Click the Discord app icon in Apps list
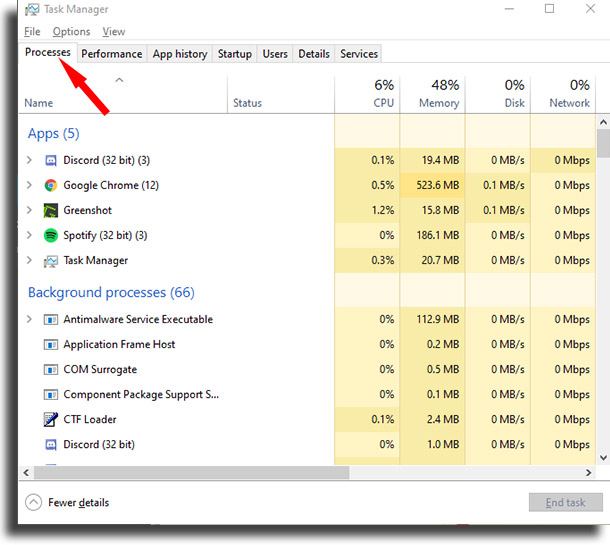 (x=51, y=160)
